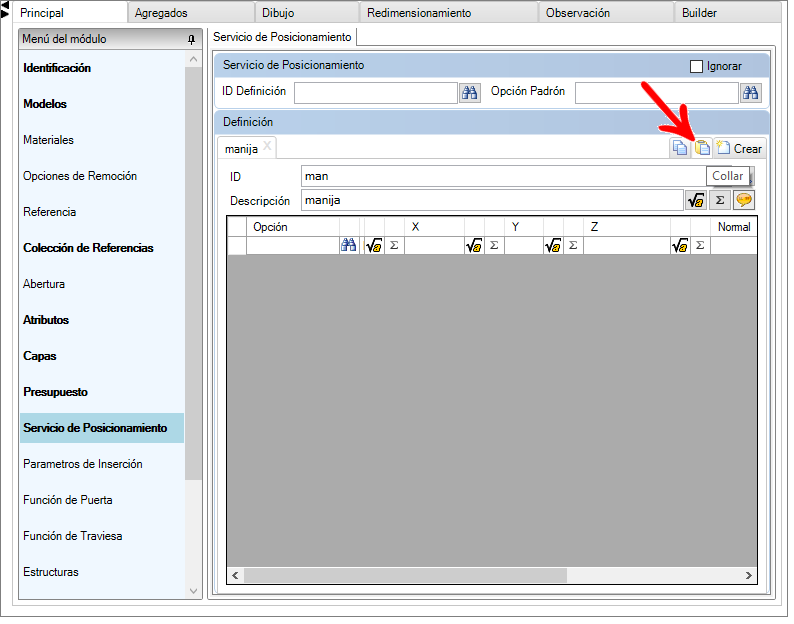This screenshot has height=624, width=794.
Task: Open Identificación in module menu
Action: tap(57, 68)
